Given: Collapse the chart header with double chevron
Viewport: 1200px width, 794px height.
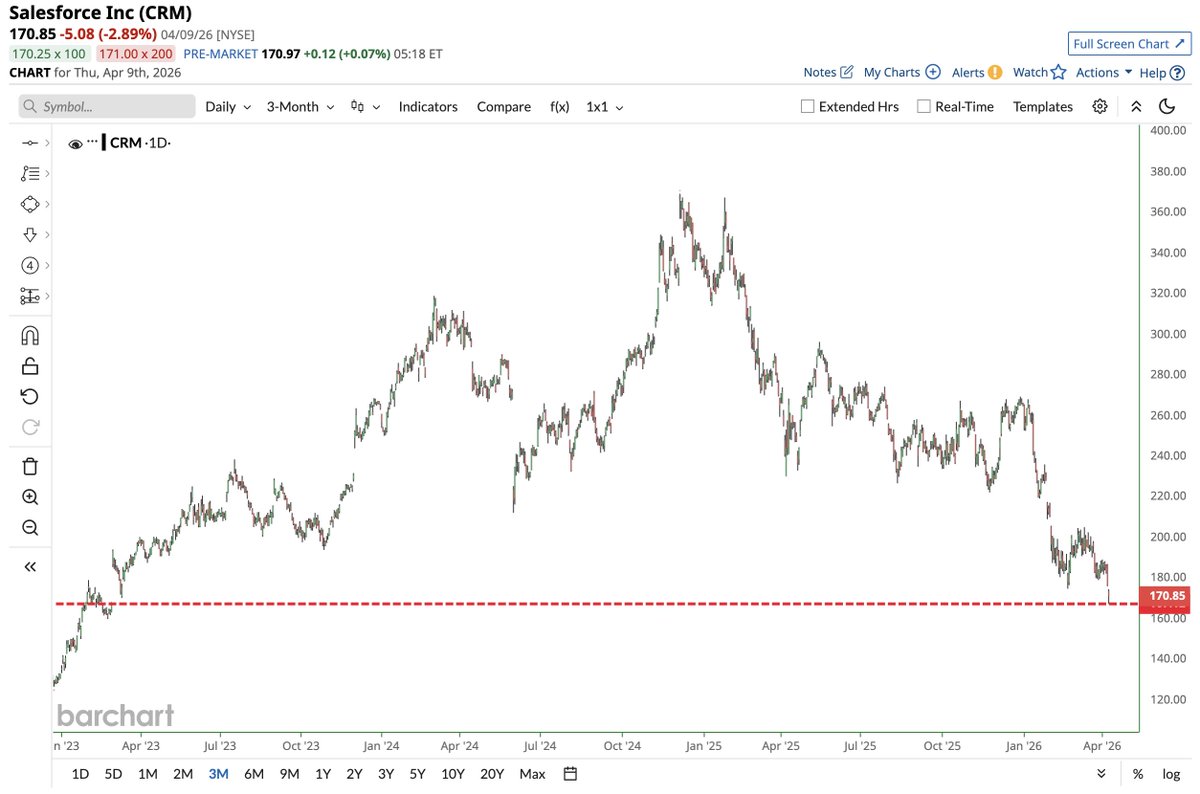Looking at the screenshot, I should point(1136,106).
